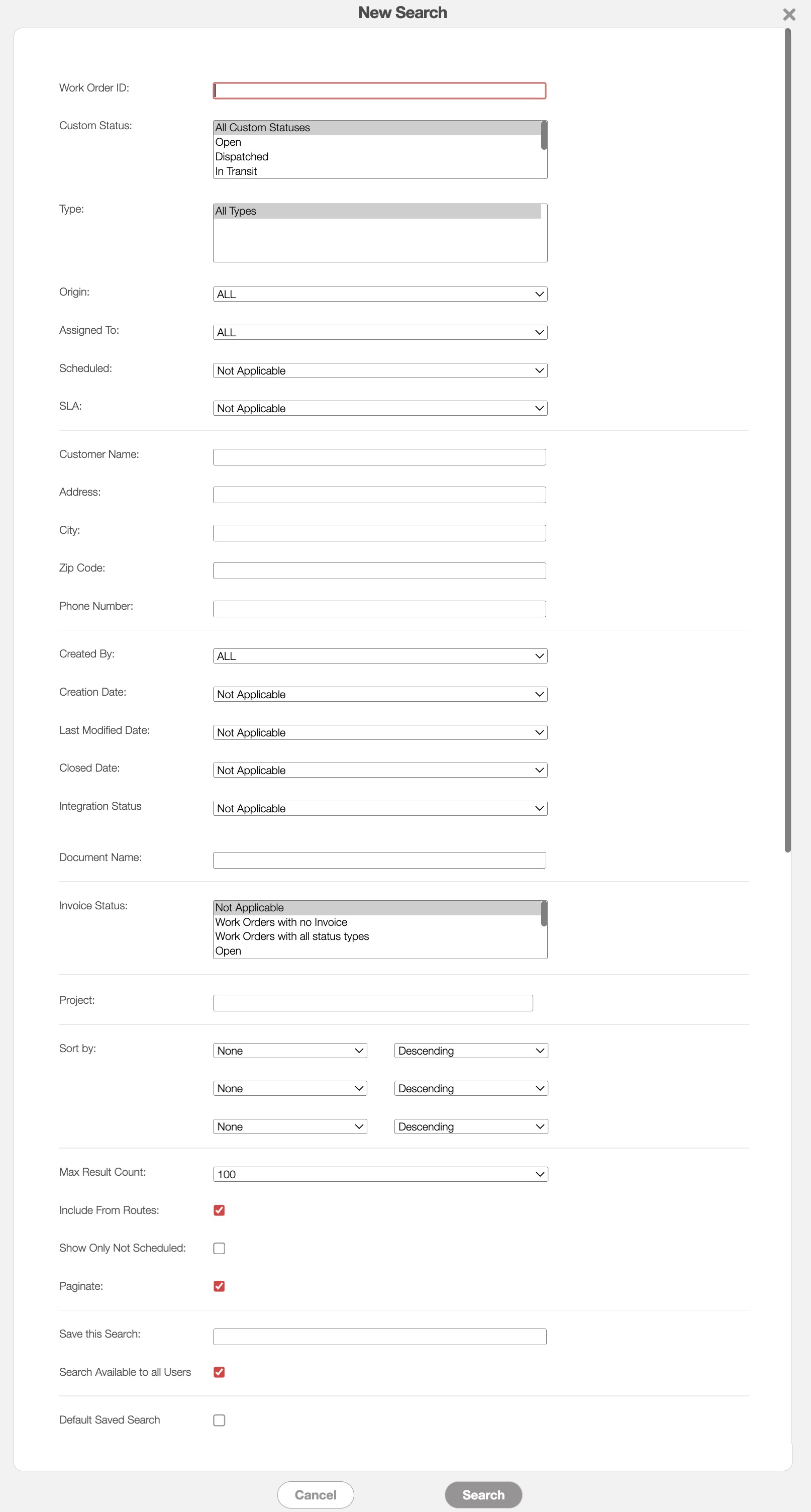This screenshot has width=811, height=1512.
Task: Uncheck the Paginate checkbox
Action: tap(219, 1286)
